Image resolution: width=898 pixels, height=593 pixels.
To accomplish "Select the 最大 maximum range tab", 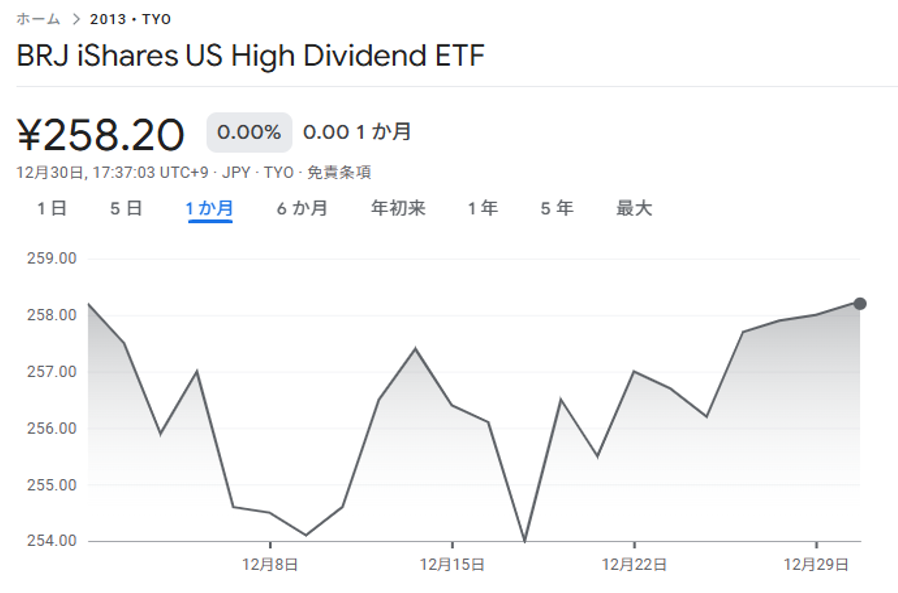I will tap(634, 208).
